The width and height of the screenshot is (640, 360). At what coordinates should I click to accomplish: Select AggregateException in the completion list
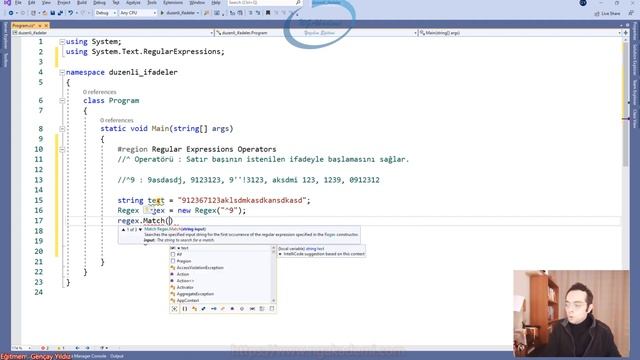(x=220, y=294)
